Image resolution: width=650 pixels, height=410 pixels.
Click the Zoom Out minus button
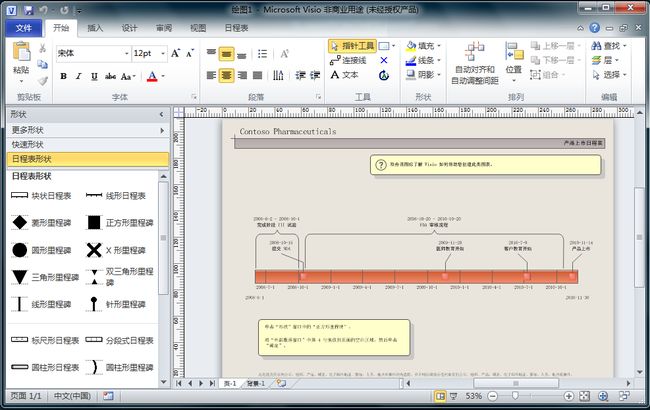(x=492, y=396)
